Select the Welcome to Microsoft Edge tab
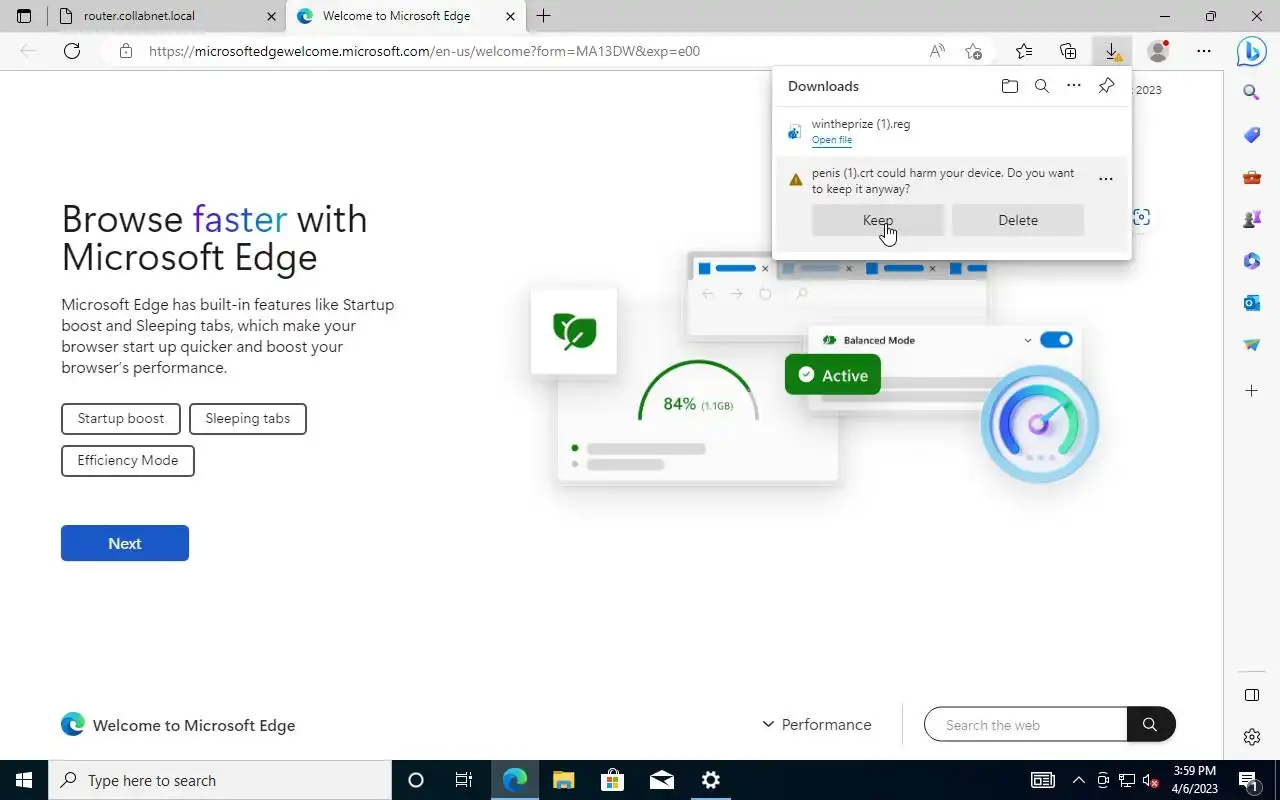 pos(404,16)
